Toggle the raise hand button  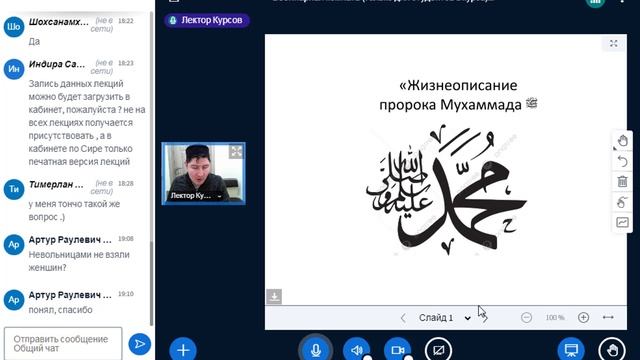point(612,350)
